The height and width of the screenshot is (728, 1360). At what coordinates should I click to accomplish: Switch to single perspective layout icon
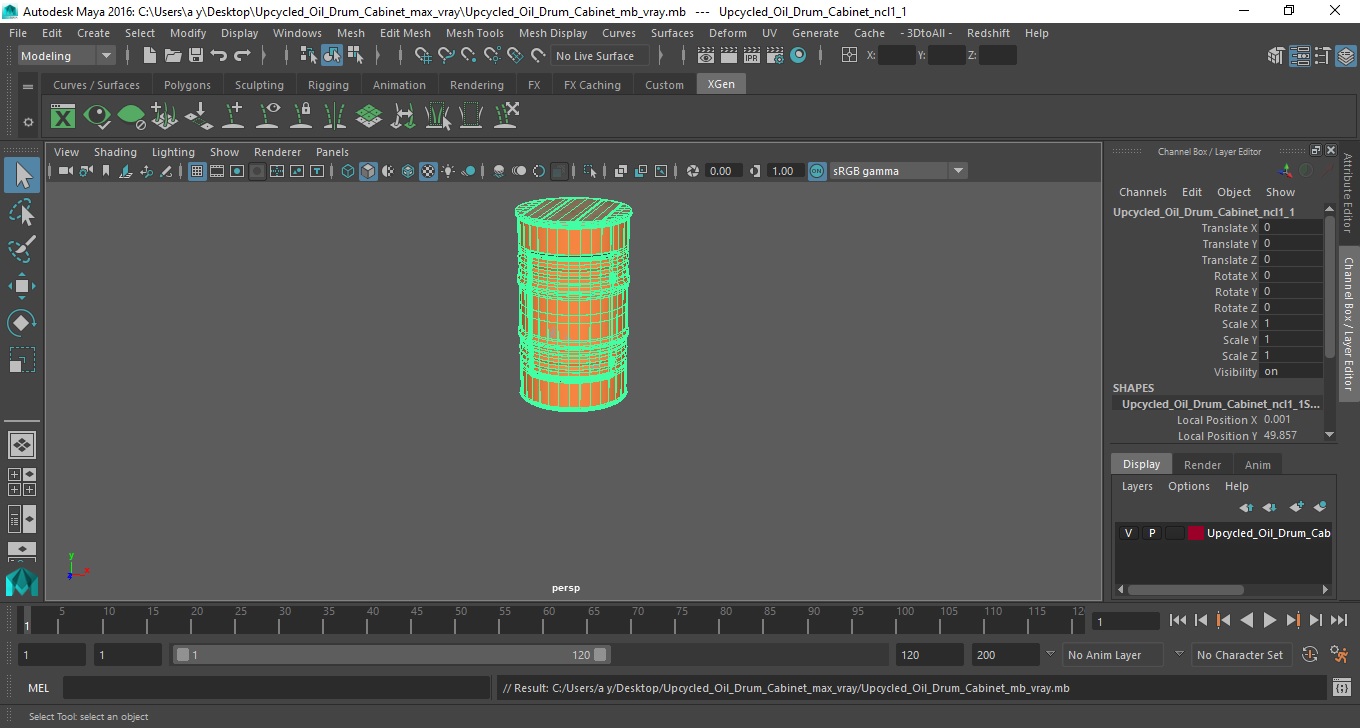22,445
